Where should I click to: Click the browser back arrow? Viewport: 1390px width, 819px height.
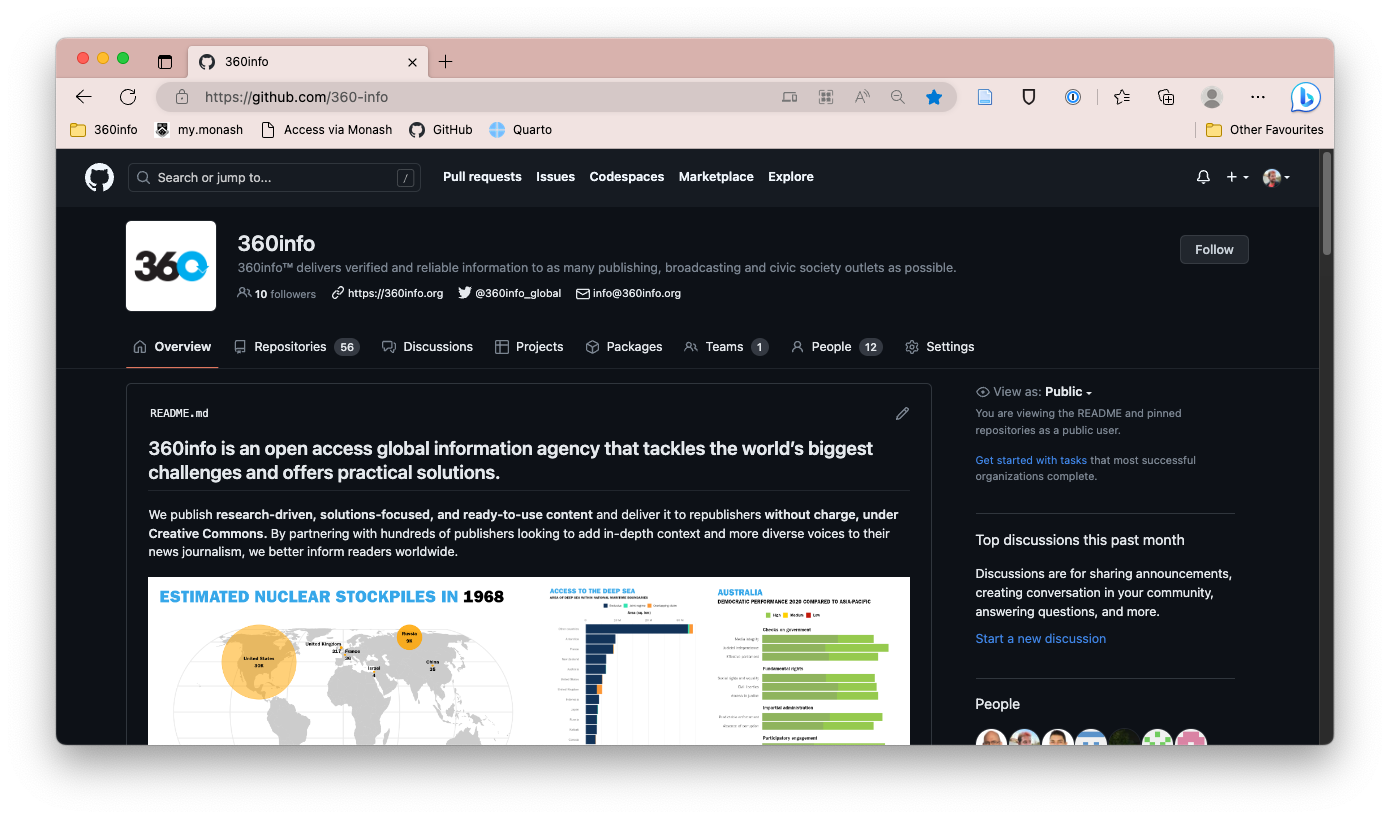84,97
